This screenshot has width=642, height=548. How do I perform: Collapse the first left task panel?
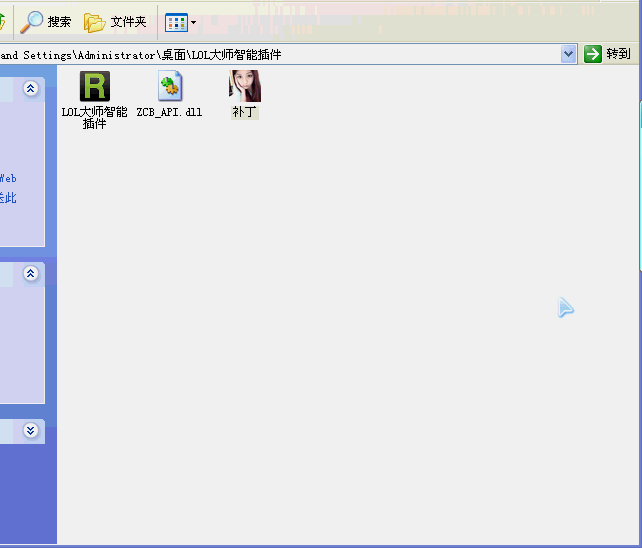31,89
